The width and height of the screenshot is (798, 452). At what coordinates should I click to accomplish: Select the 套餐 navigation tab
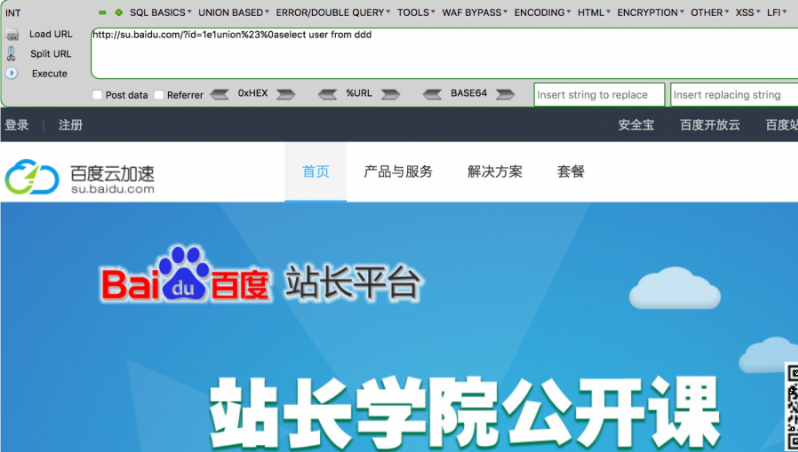tap(571, 172)
